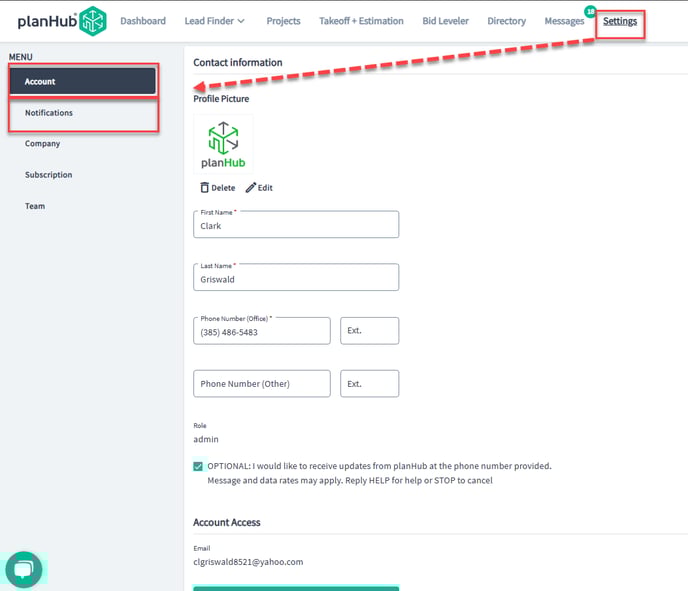The image size is (688, 591).
Task: Open the chat support bubble icon
Action: click(23, 570)
